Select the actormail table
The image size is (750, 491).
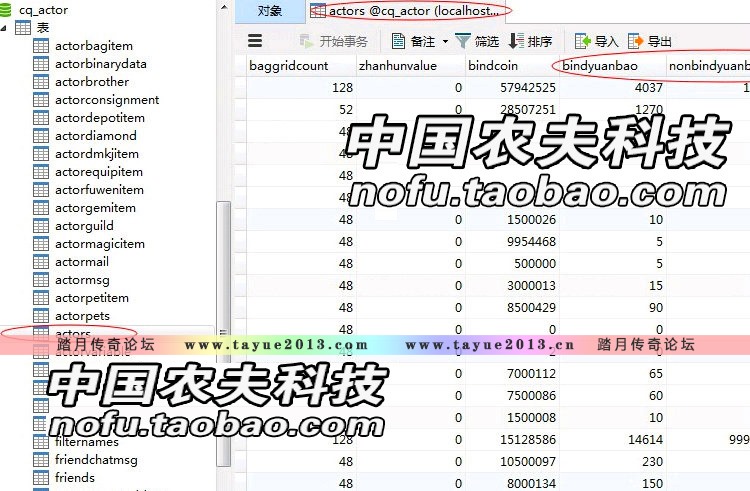82,262
